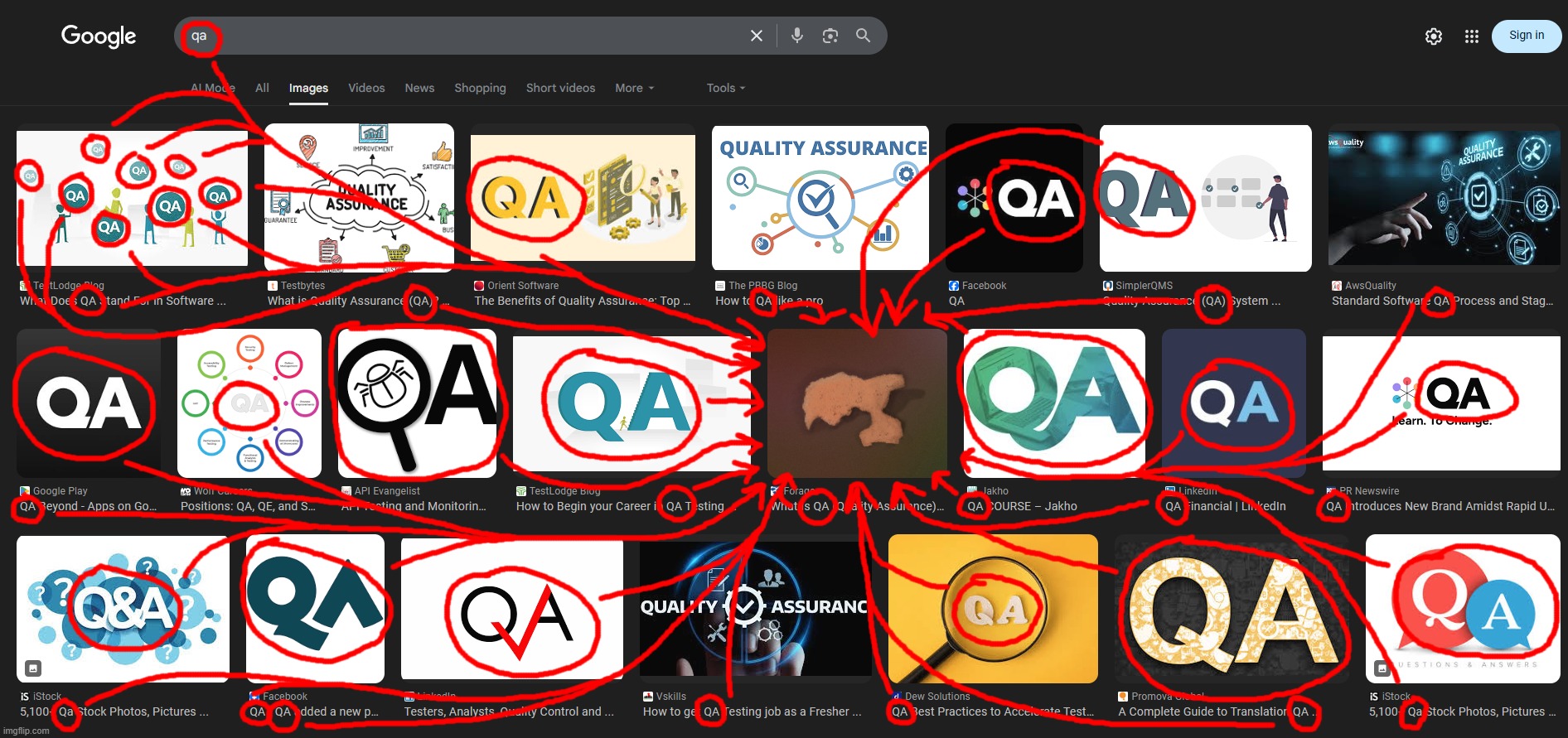This screenshot has width=1568, height=738.
Task: Open the Testbytes Quality Assurance diagram image
Action: (x=359, y=198)
